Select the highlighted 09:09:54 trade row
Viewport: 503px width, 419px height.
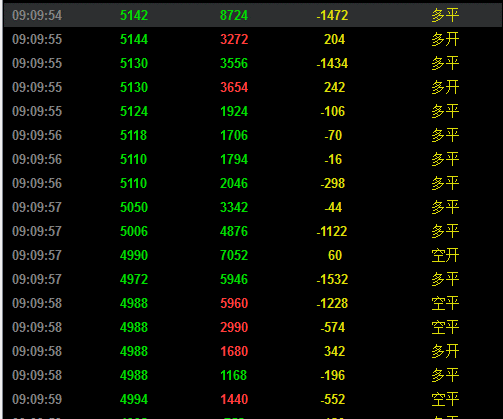pyautogui.click(x=253, y=15)
